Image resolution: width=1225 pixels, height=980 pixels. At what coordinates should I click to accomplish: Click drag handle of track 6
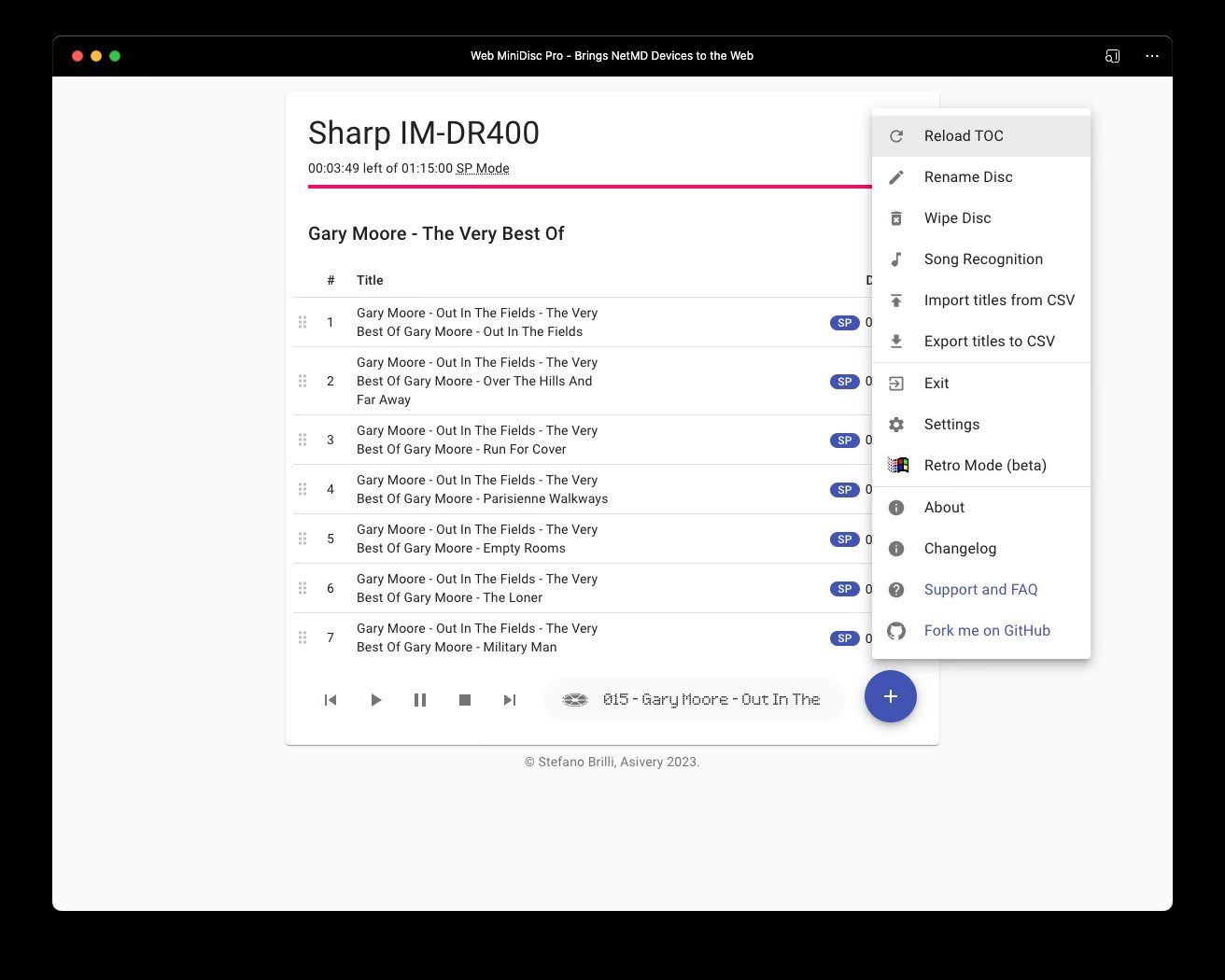303,588
